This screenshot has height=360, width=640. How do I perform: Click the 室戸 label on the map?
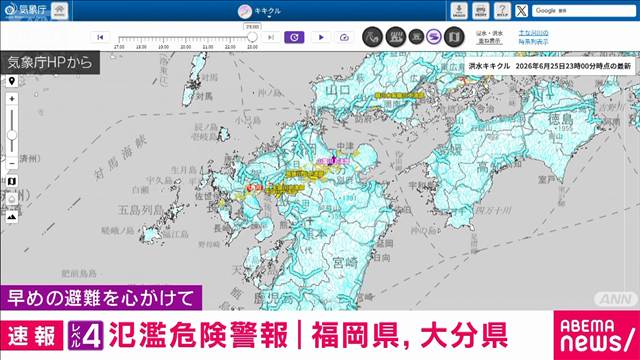(x=546, y=180)
